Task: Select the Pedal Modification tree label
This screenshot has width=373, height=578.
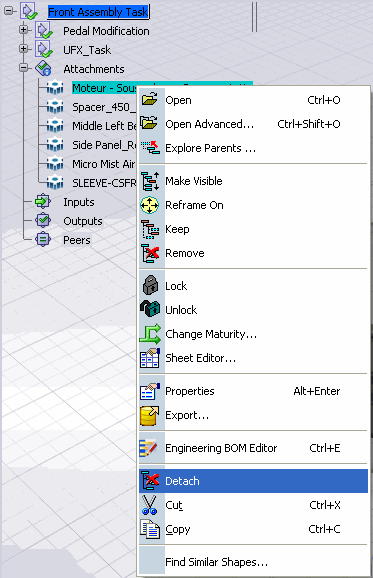Action: point(106,31)
